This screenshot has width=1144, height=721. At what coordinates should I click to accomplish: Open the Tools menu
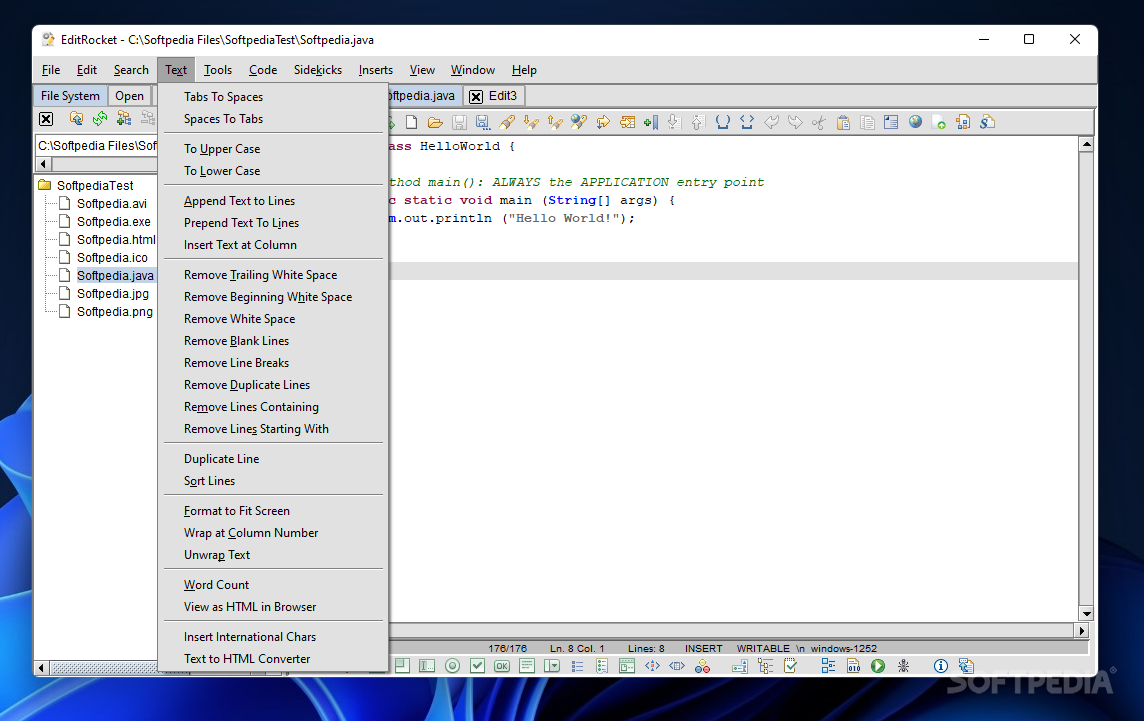pyautogui.click(x=217, y=70)
